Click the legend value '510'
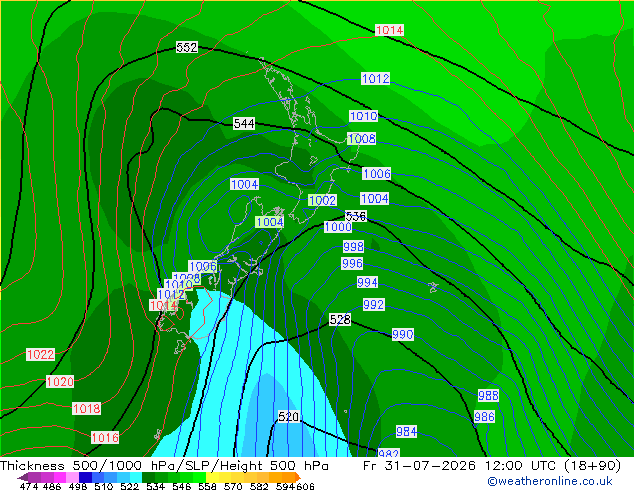 tap(104, 486)
